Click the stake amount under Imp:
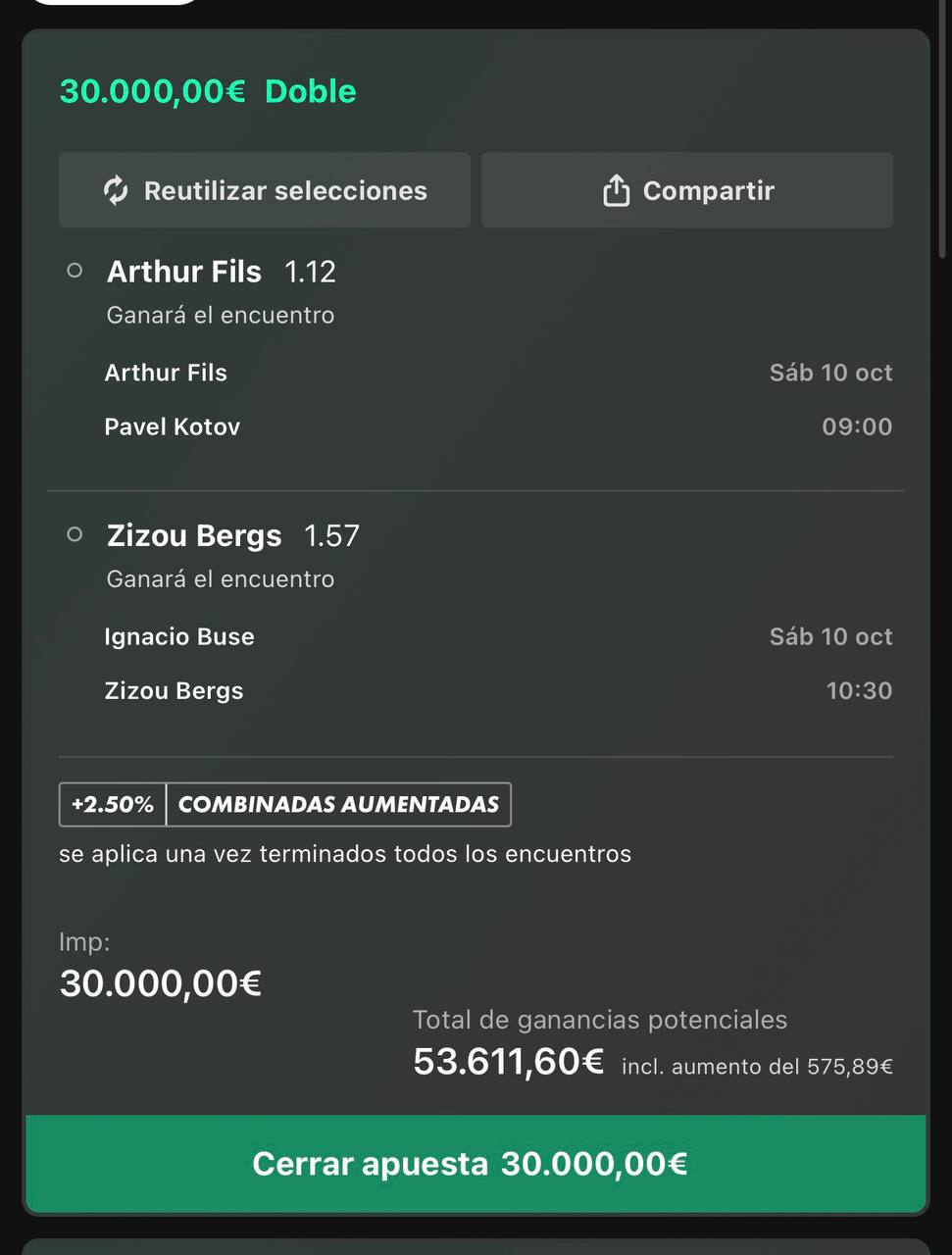Viewport: 952px width, 1255px height. 161,983
